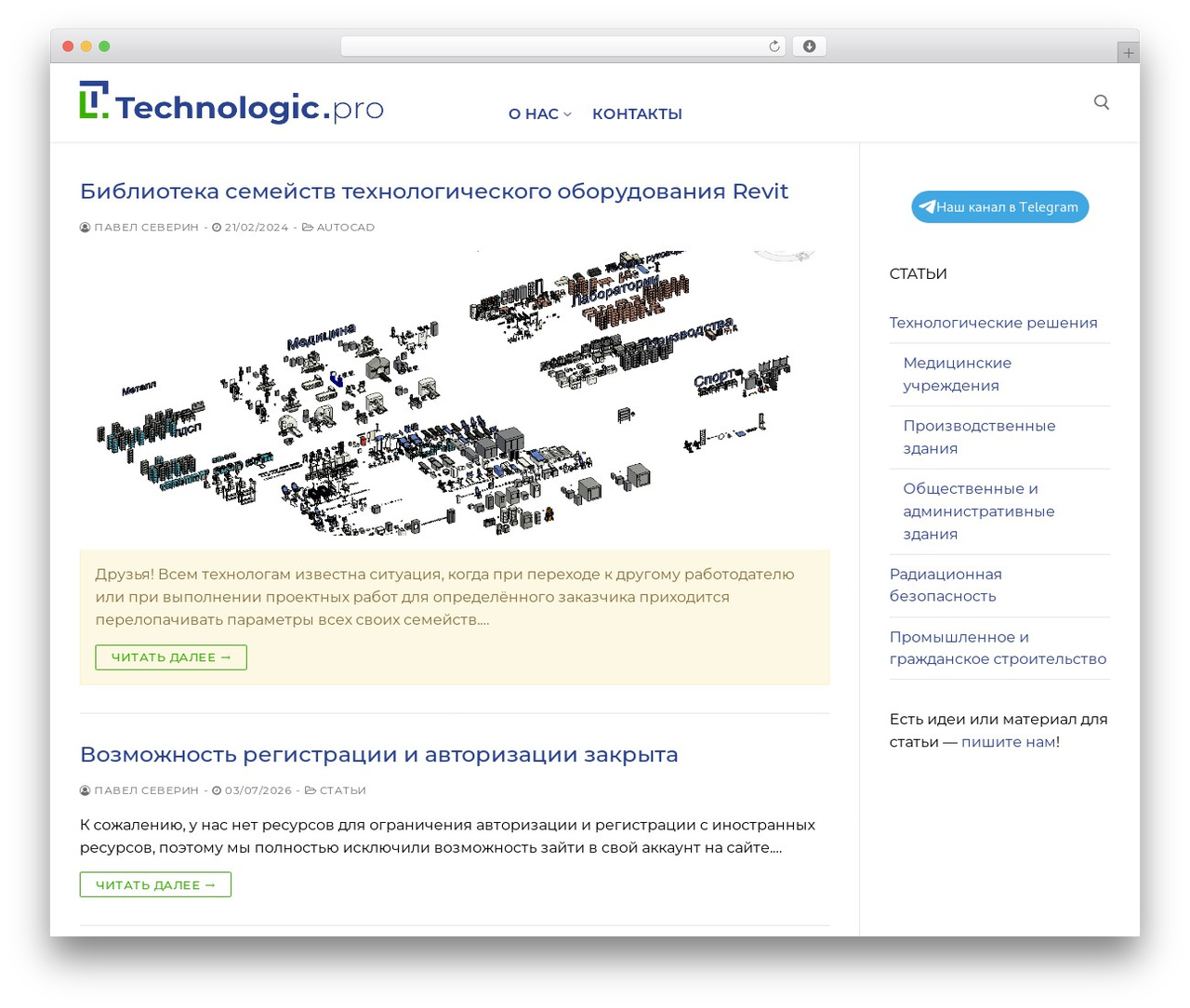Open the Радиационная безопасность sidebar link

(x=945, y=585)
